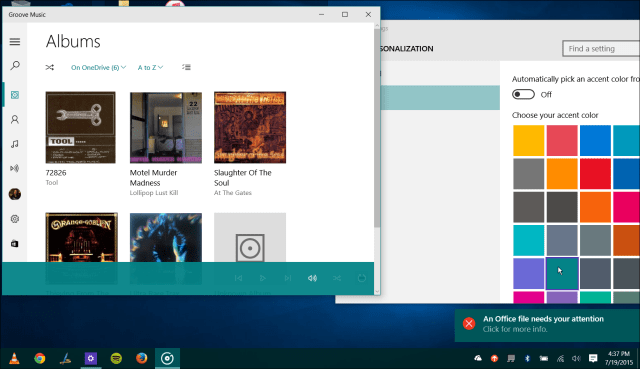Expand the A to Z sort dropdown
Screen dimensions: 640x369
coord(150,67)
